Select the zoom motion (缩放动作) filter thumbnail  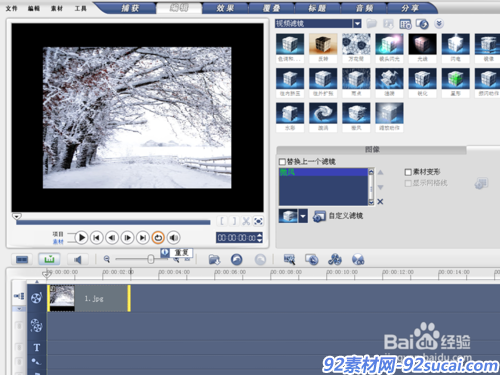click(389, 113)
